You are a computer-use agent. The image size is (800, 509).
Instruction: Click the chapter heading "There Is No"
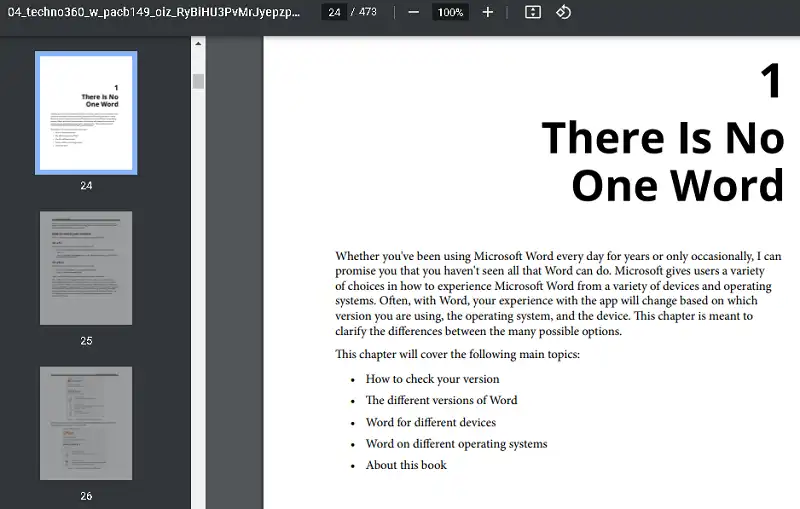pos(662,138)
